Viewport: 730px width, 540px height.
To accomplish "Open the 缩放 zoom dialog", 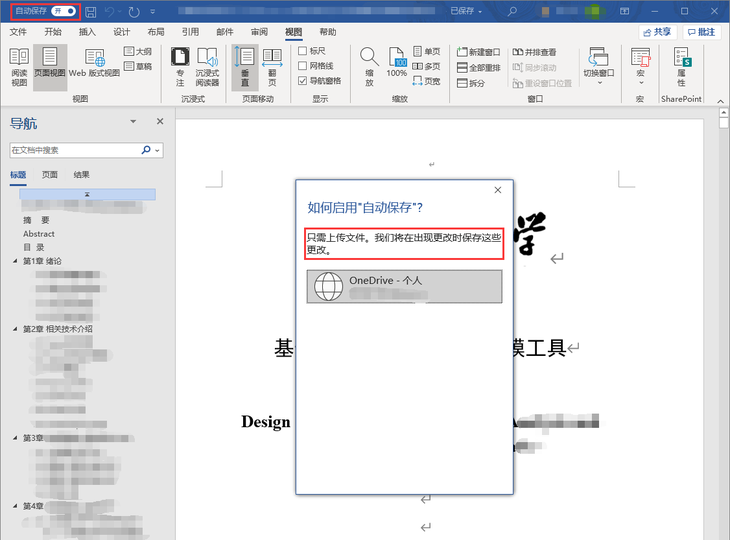I will click(369, 68).
